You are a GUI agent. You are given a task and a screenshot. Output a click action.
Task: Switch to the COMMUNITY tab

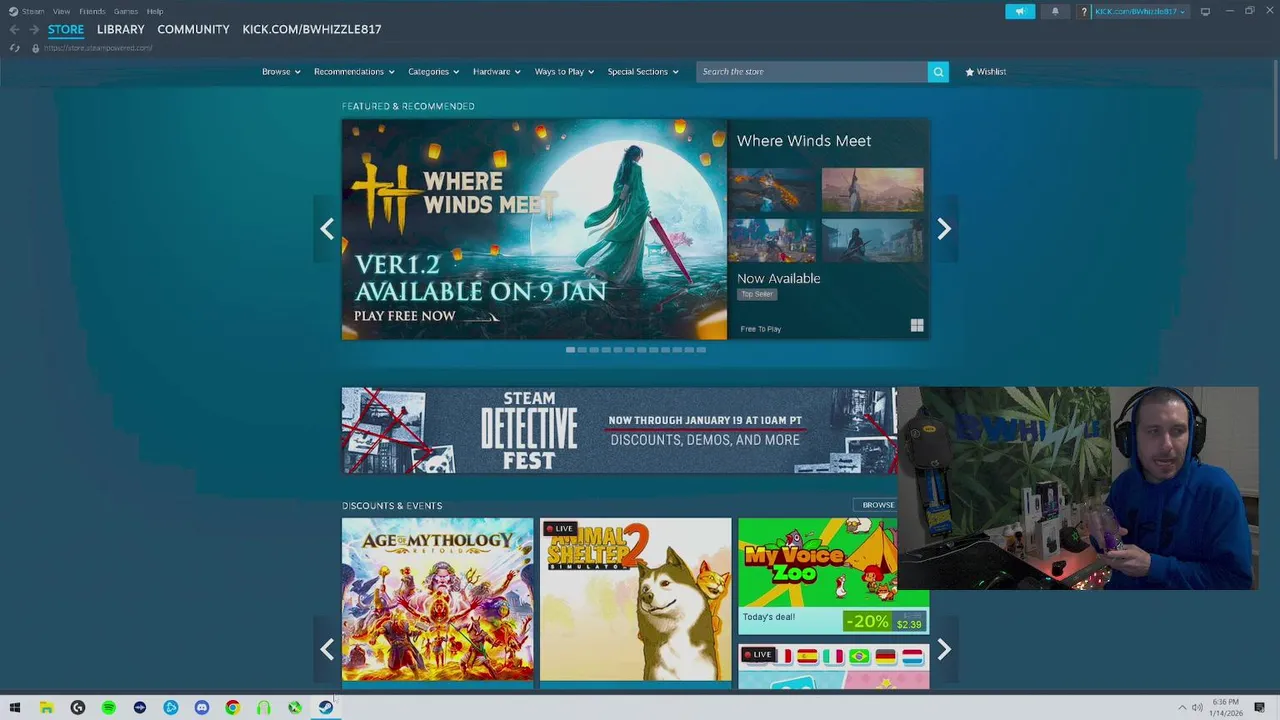(x=193, y=29)
